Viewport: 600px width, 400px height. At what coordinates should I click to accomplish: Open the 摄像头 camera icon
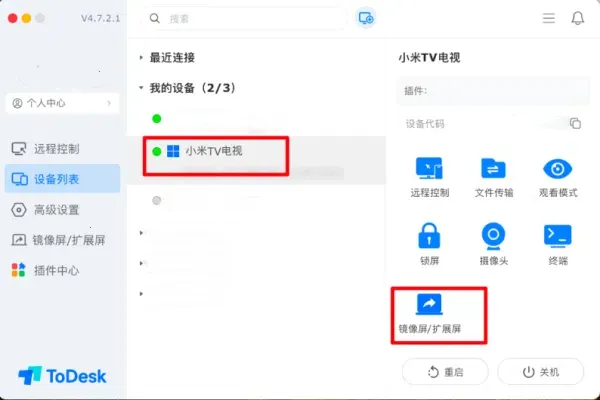493,236
